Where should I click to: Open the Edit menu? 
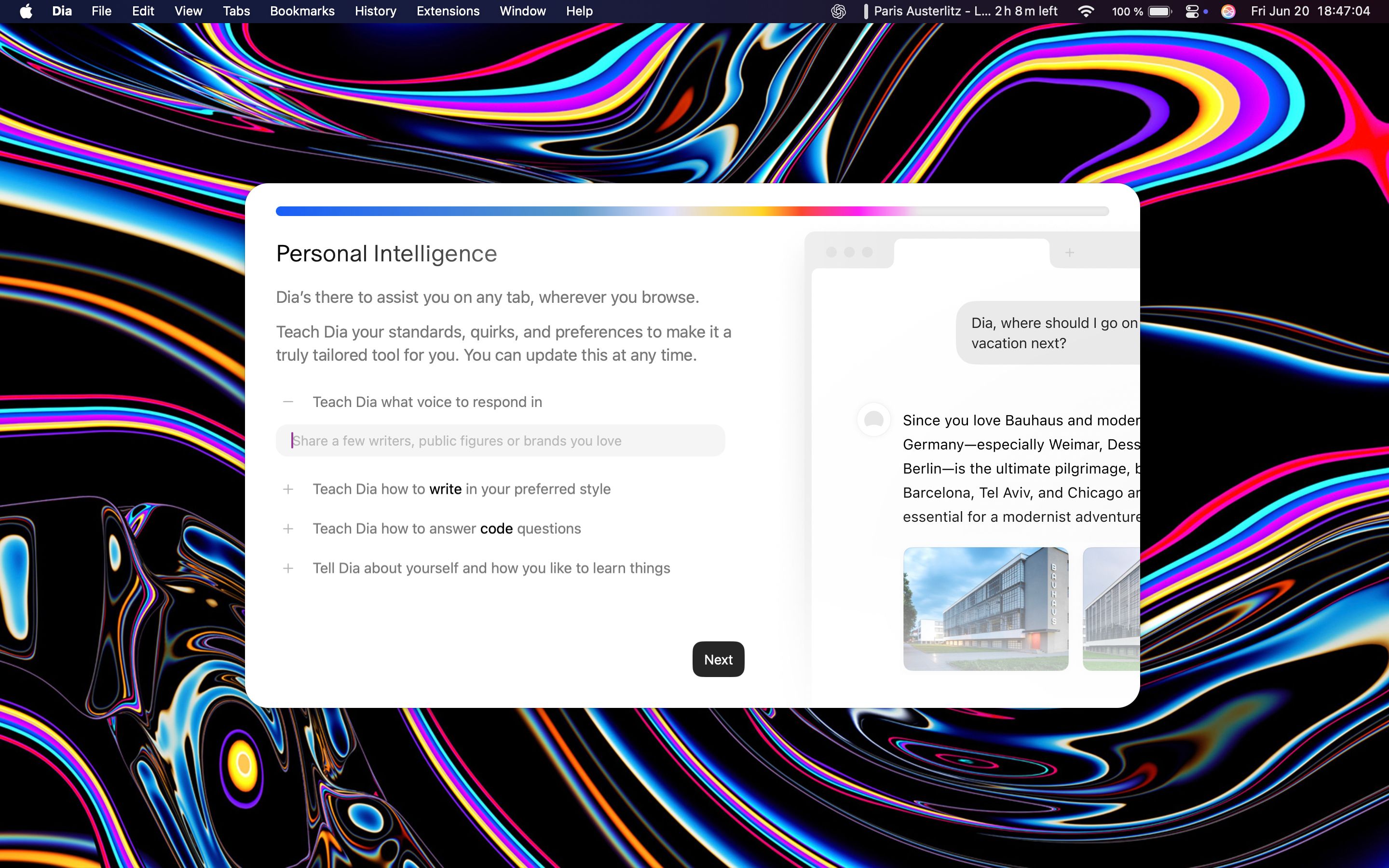[x=143, y=12]
